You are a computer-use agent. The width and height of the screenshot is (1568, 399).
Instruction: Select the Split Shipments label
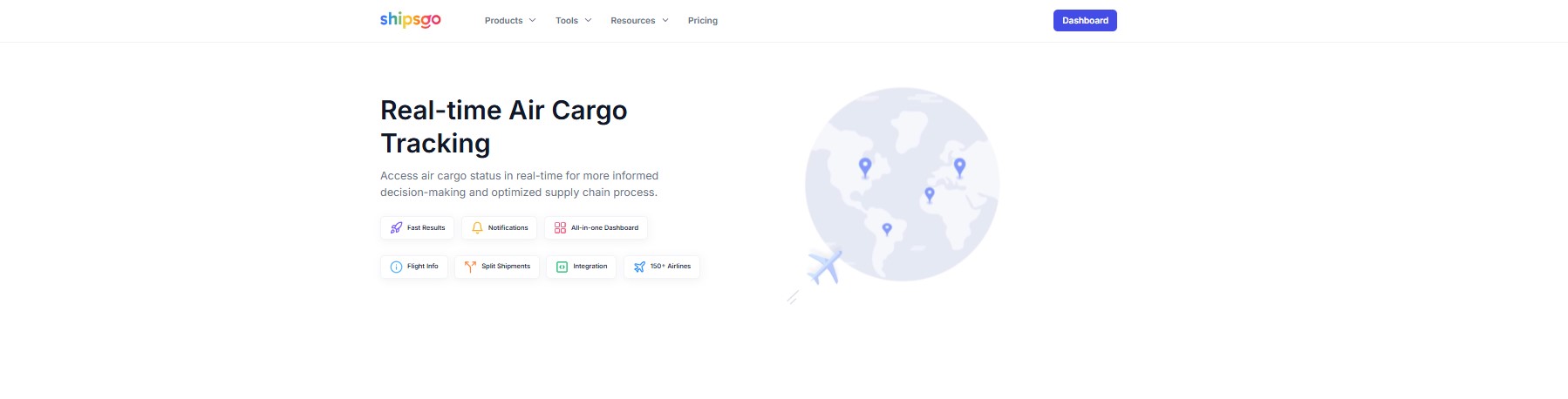click(506, 267)
